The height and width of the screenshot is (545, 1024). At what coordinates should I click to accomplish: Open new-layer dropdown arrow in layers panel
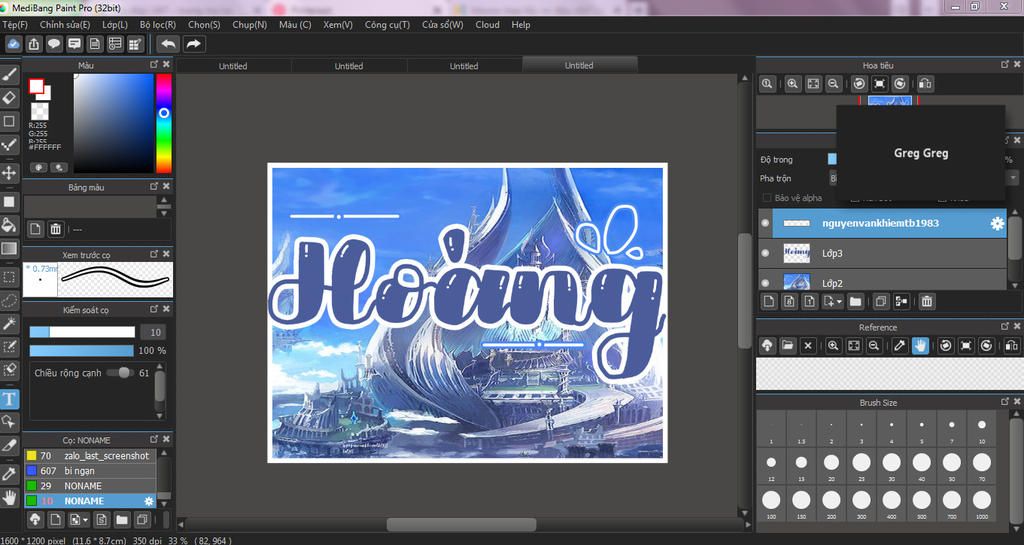click(x=839, y=302)
